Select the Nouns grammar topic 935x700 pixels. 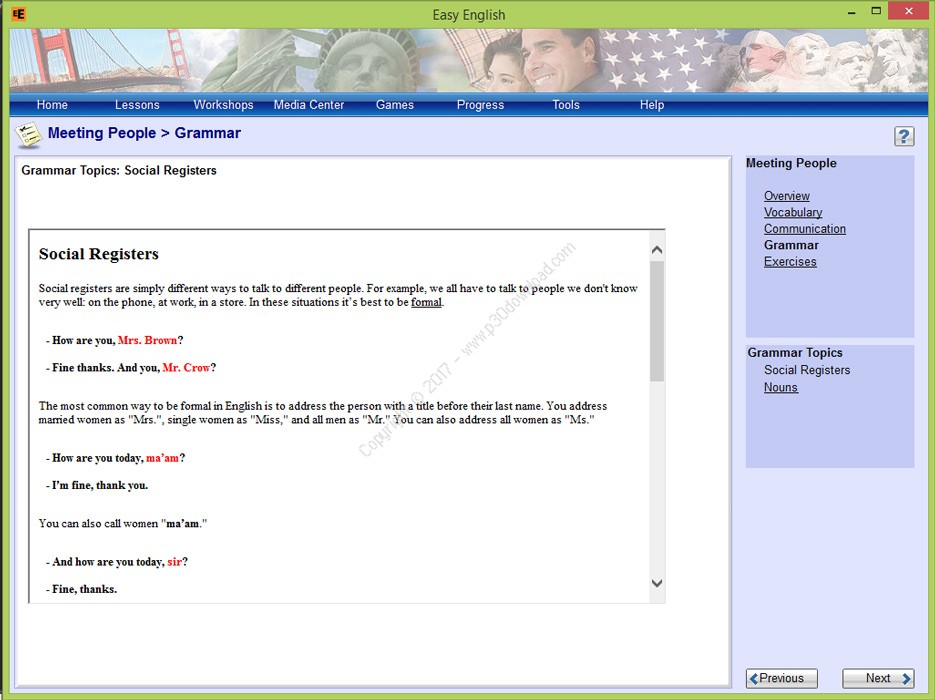coord(781,388)
